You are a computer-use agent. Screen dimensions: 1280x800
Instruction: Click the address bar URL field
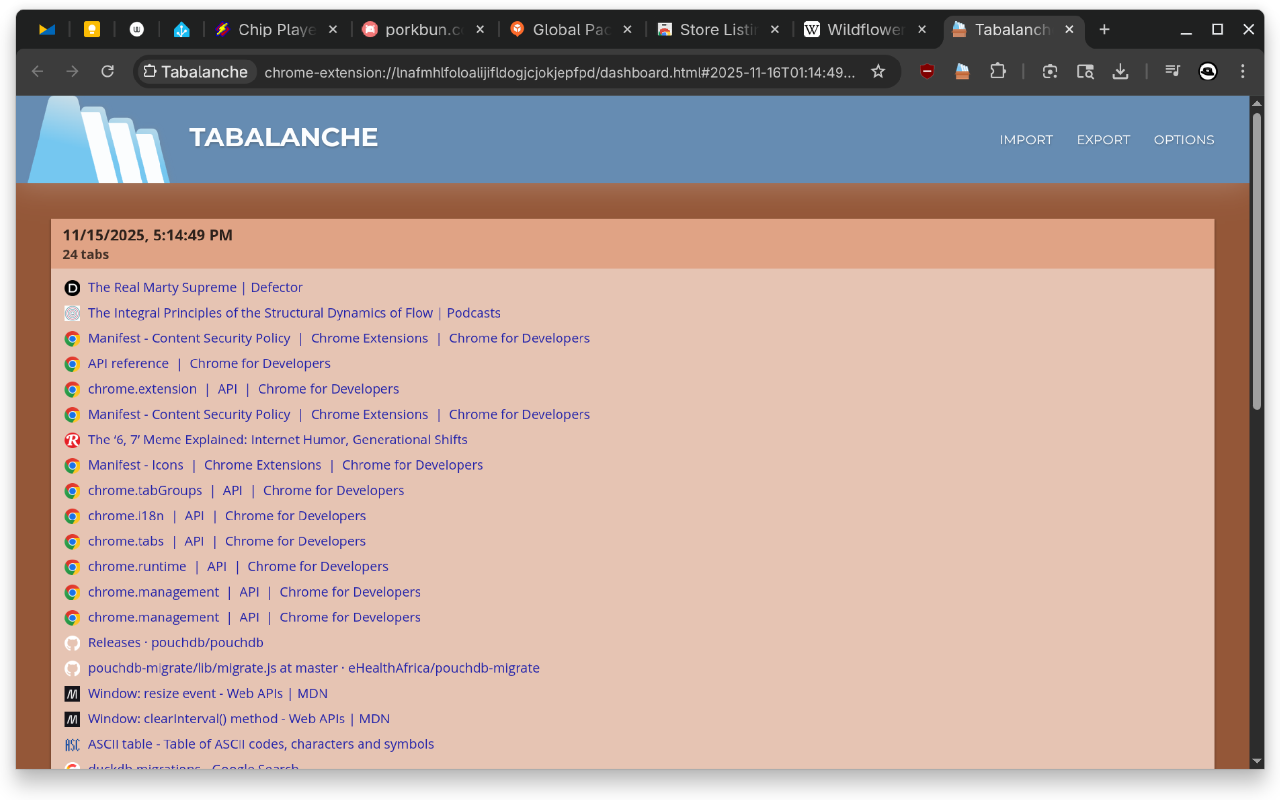(560, 72)
